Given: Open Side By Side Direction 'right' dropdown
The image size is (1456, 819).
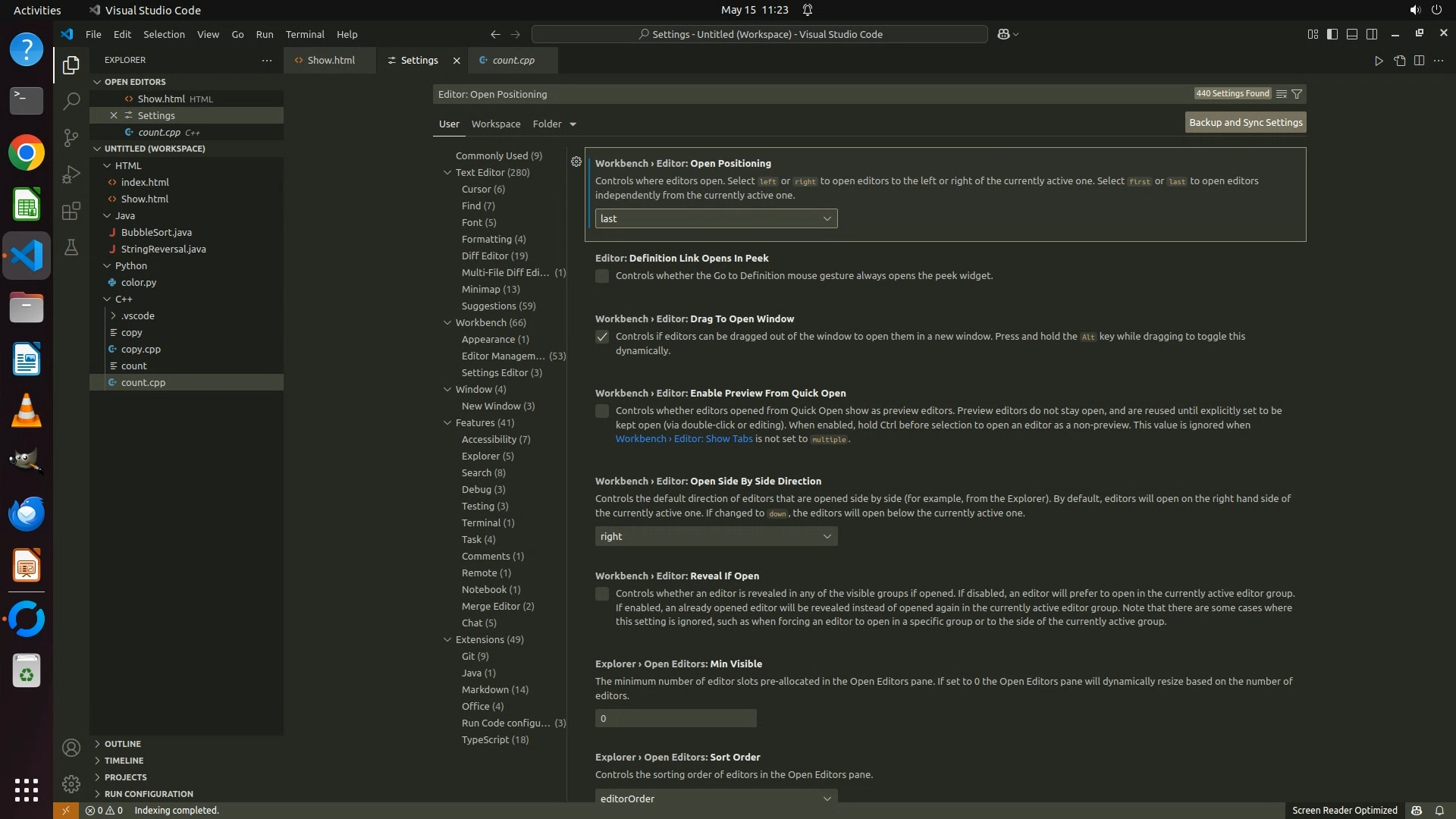Looking at the screenshot, I should [x=716, y=536].
